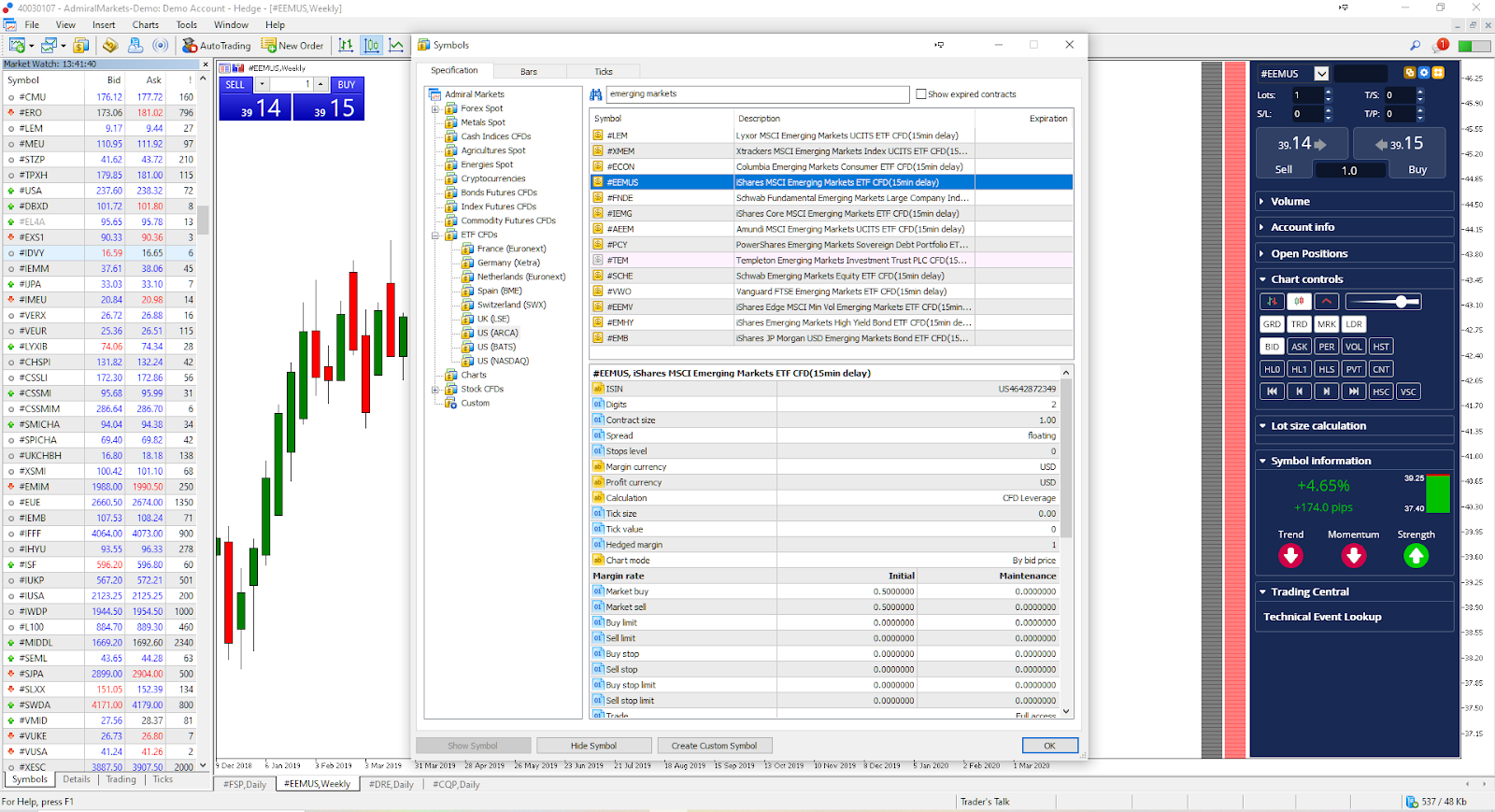Screen dimensions: 1495x812
Task: Open the red notification alert icon
Action: coord(1442,45)
